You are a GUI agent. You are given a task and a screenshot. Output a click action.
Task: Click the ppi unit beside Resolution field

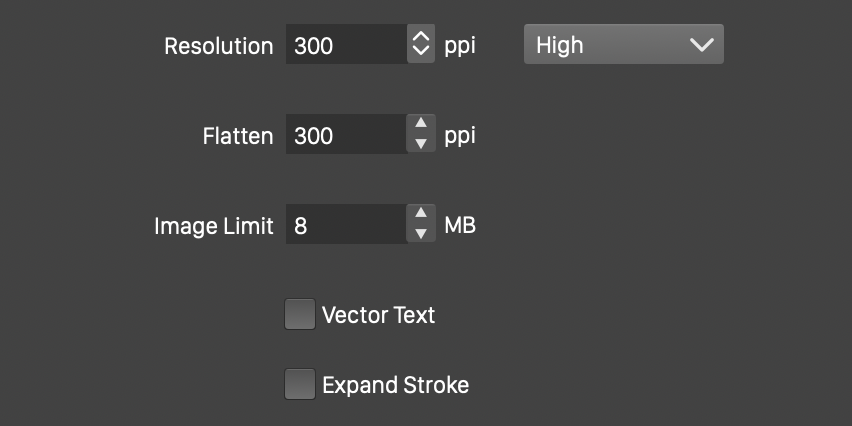[460, 46]
